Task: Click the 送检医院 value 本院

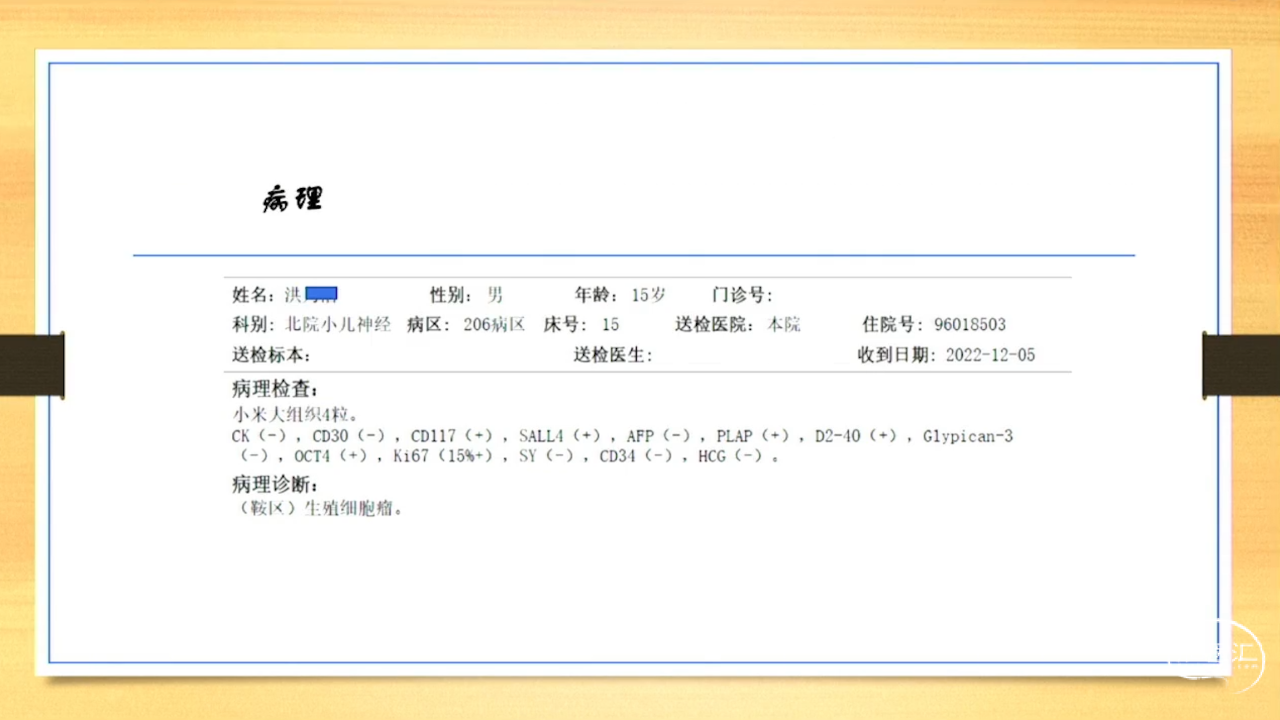Action: pos(784,325)
